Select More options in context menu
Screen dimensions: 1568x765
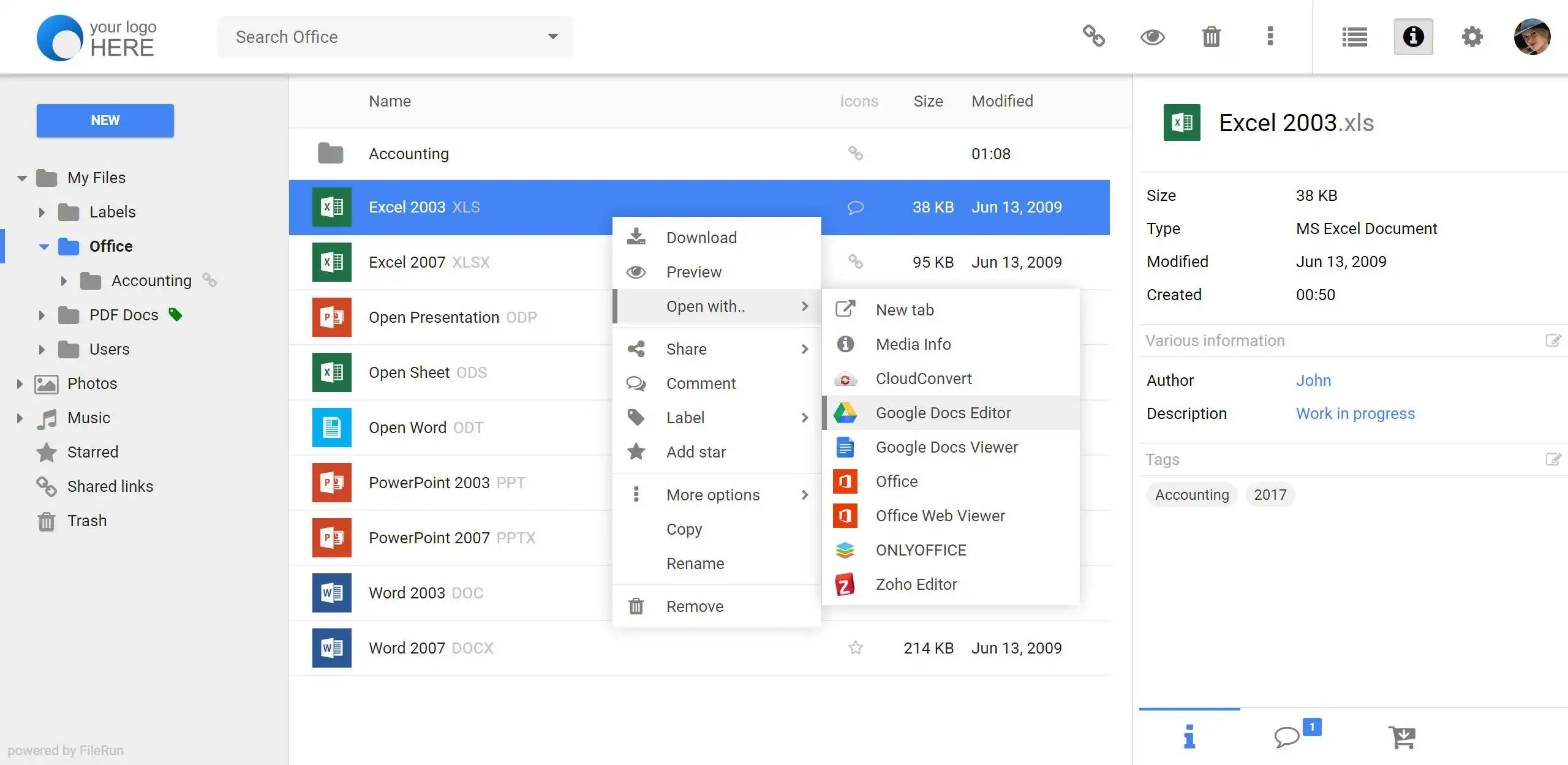pos(713,494)
